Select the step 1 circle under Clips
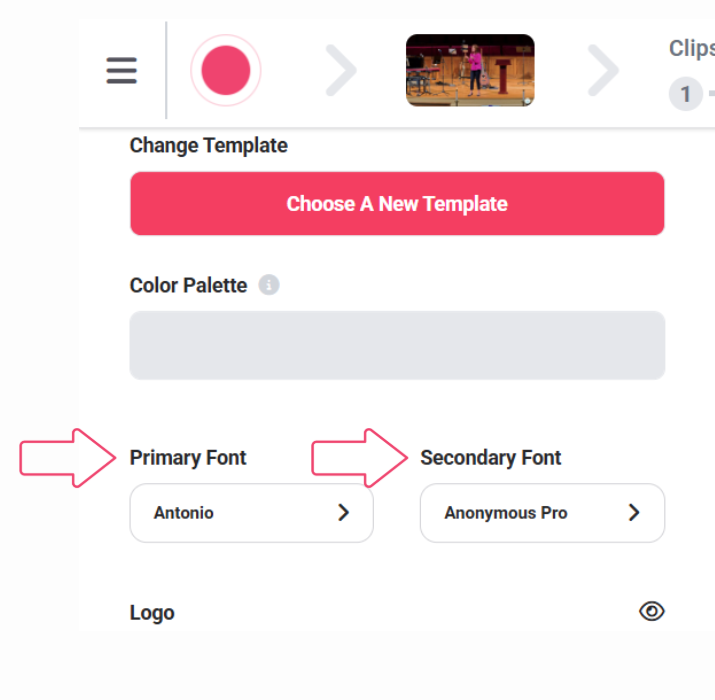The width and height of the screenshot is (715, 700). click(x=685, y=94)
